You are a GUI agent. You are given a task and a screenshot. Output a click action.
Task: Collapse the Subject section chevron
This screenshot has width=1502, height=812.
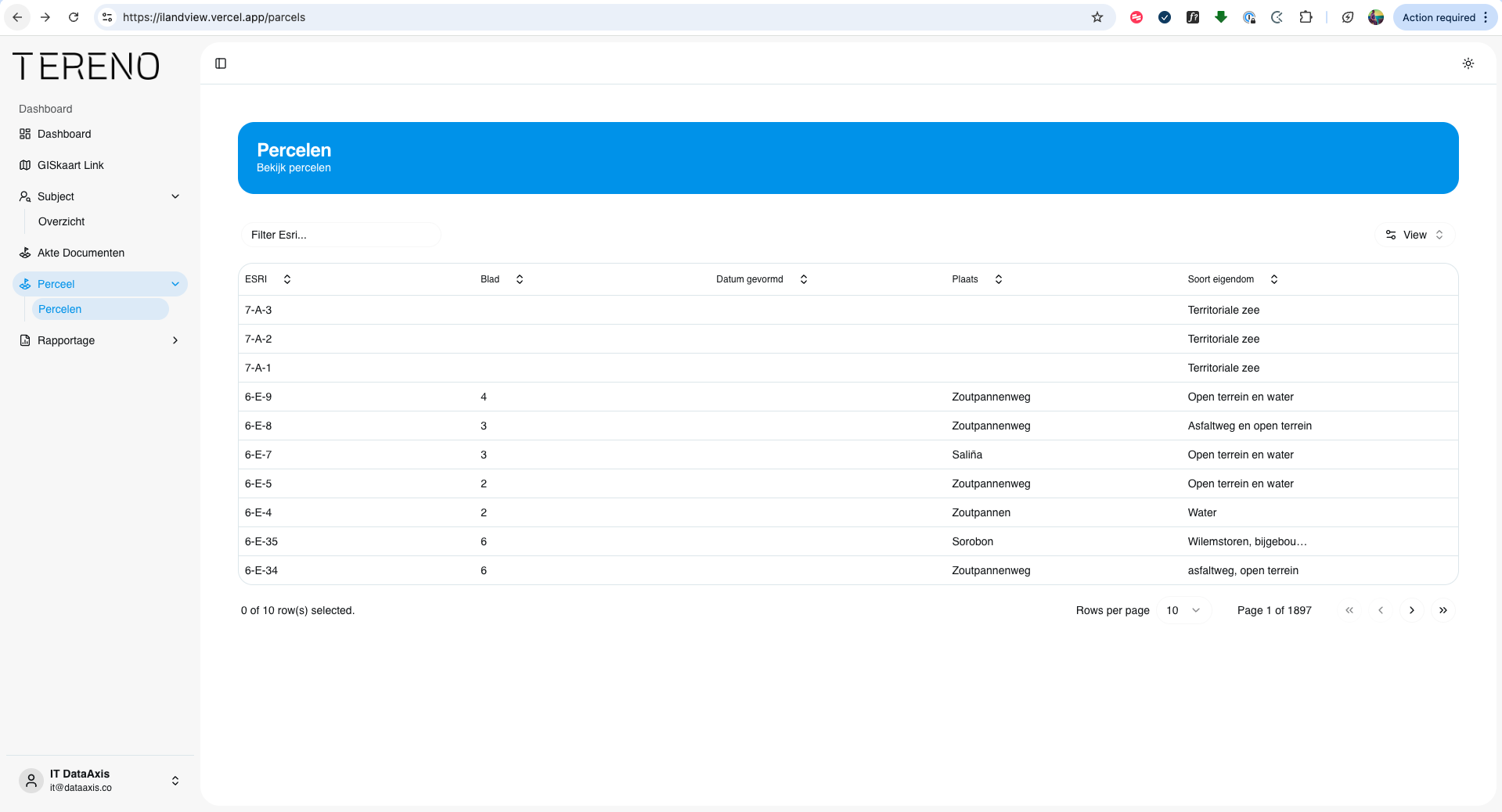[x=175, y=196]
